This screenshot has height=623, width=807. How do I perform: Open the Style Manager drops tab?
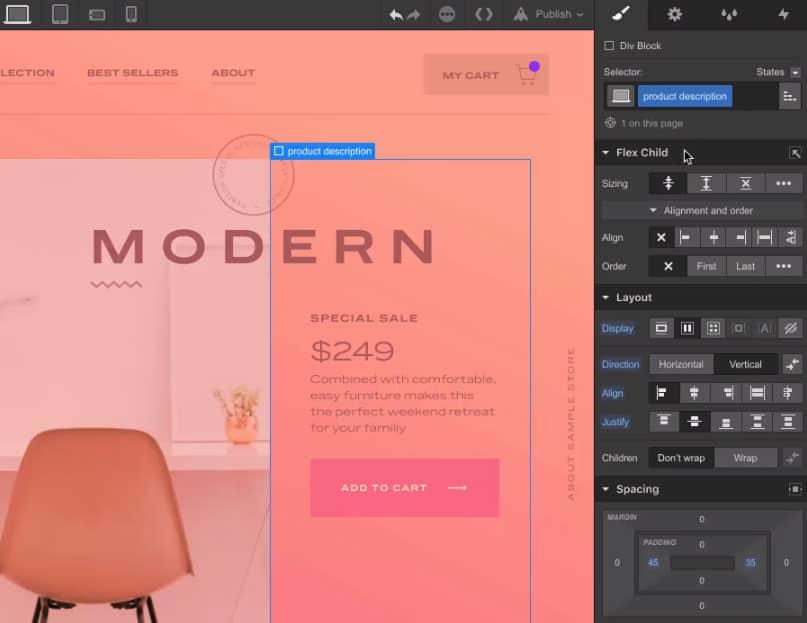[728, 14]
